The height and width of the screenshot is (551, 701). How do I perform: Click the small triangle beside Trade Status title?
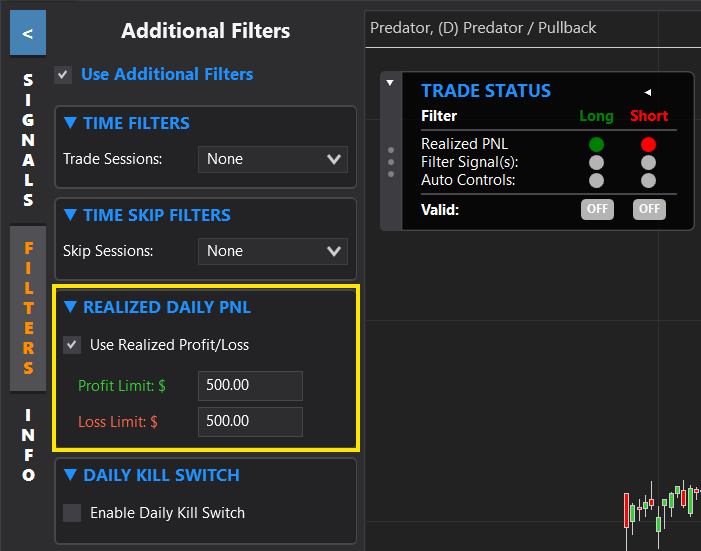647,92
